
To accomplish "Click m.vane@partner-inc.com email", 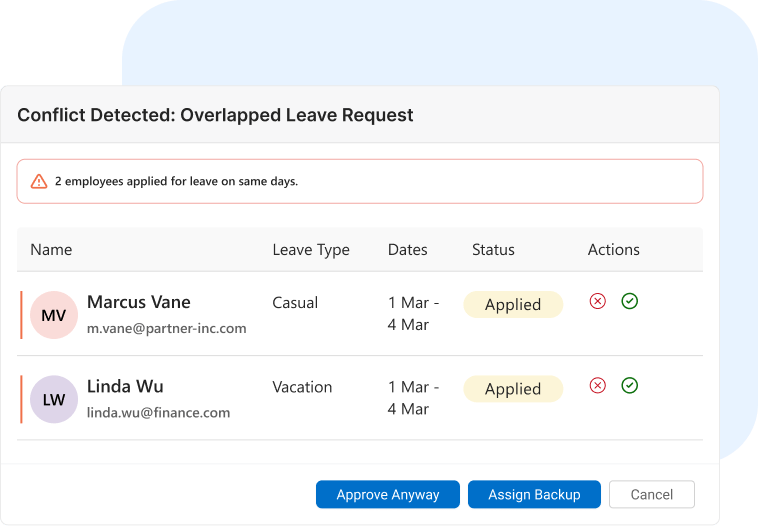I will point(166,328).
